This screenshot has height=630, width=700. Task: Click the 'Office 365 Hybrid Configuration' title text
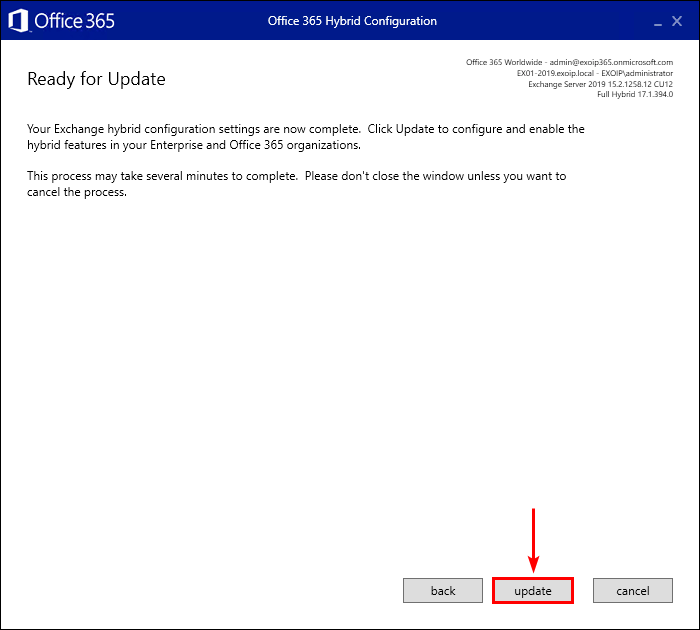pos(352,21)
